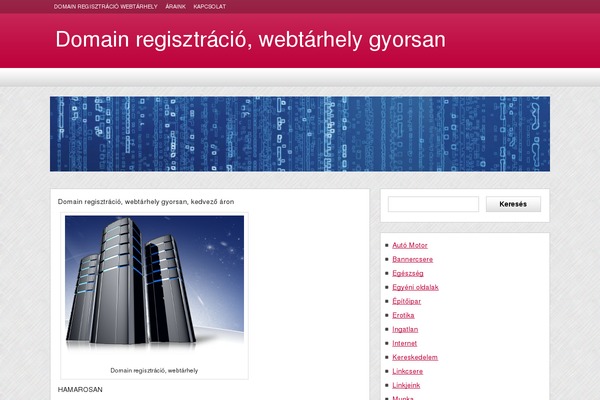Click the heading ending with kedvező áron
The image size is (600, 400).
coord(146,202)
